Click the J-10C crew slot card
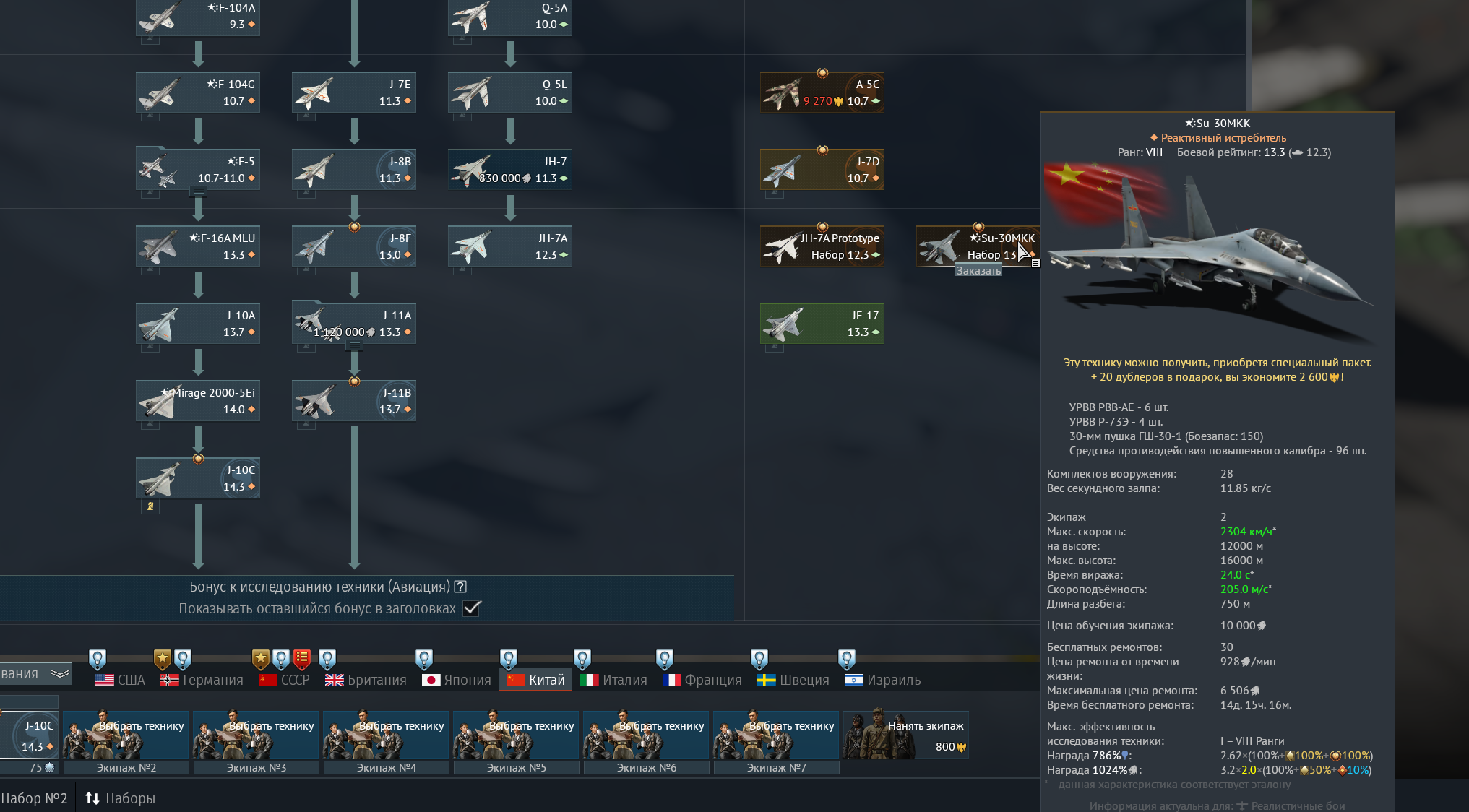Viewport: 1469px width, 812px height. click(x=29, y=735)
